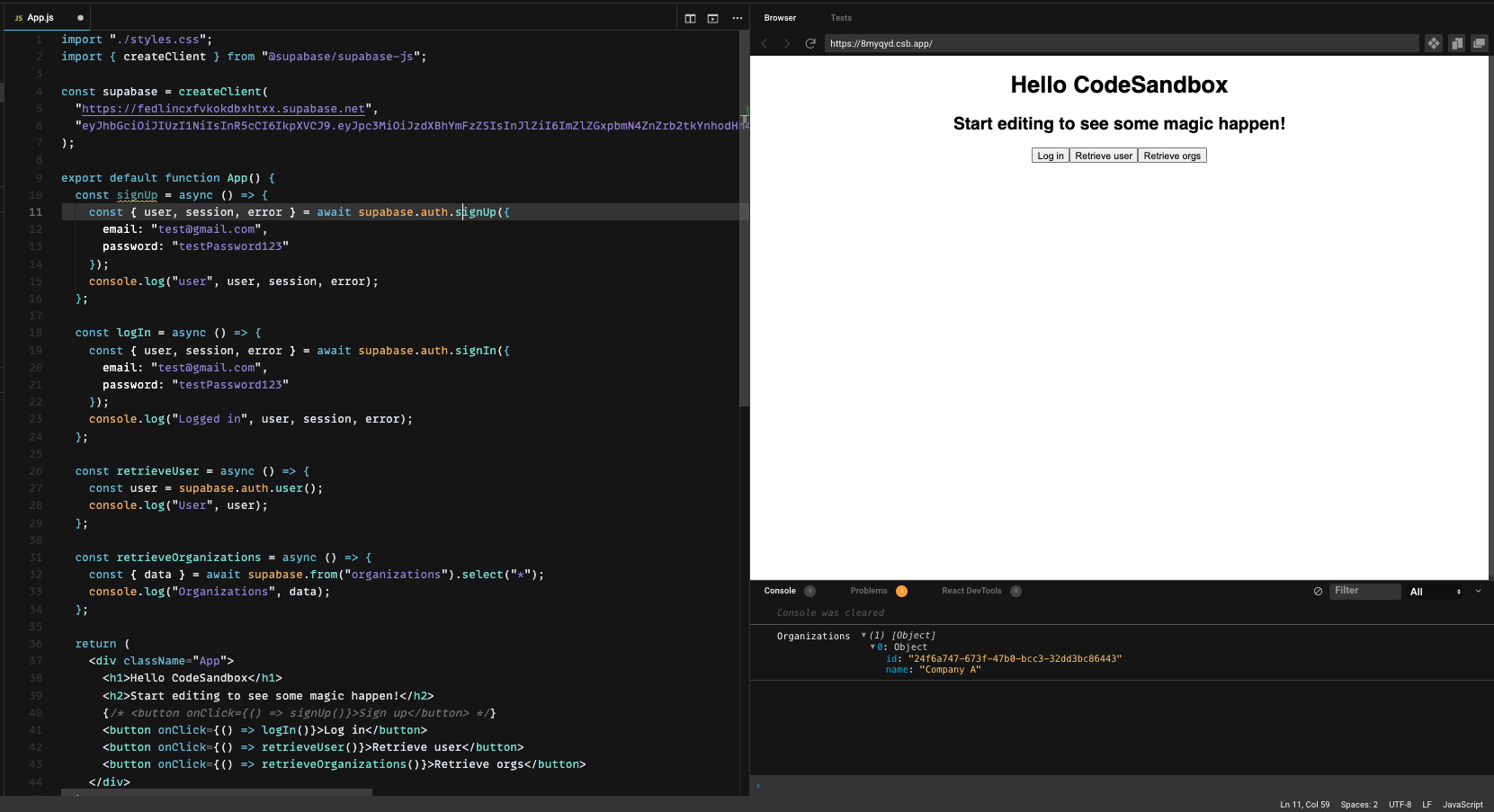Clear the console with the ban icon
This screenshot has height=812, width=1494.
pyautogui.click(x=1318, y=591)
